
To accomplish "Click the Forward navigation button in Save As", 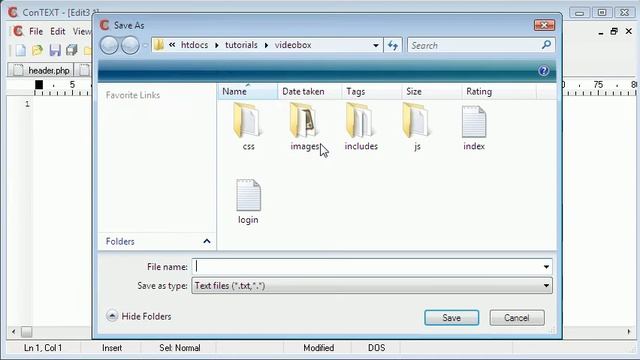I will pos(130,45).
